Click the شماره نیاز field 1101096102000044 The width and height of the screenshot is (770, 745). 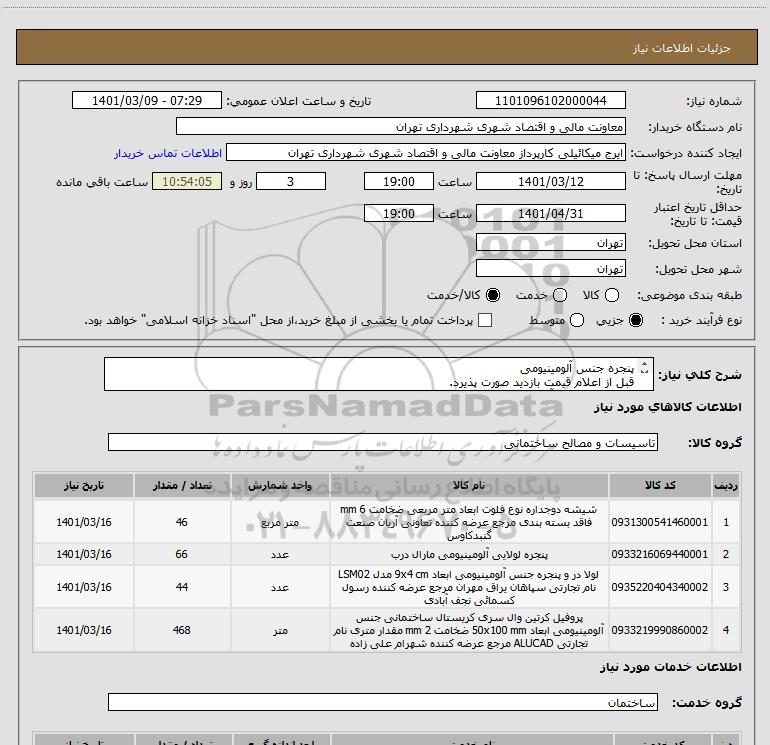(x=550, y=100)
